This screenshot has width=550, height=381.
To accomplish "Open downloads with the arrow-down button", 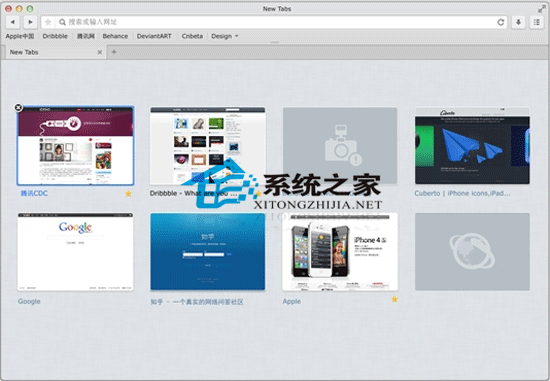I will coord(518,22).
